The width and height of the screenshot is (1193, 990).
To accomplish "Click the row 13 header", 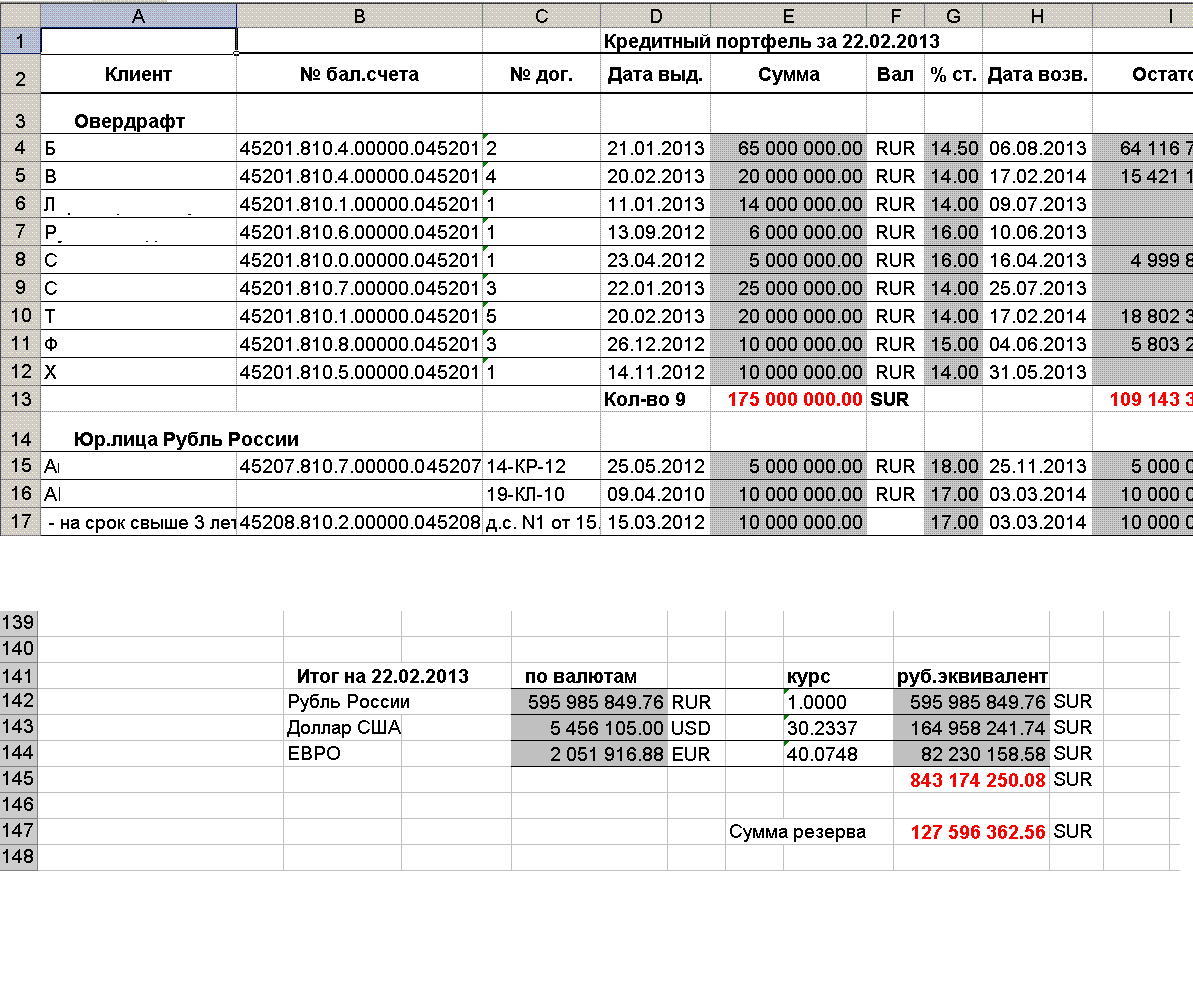I will tap(20, 399).
